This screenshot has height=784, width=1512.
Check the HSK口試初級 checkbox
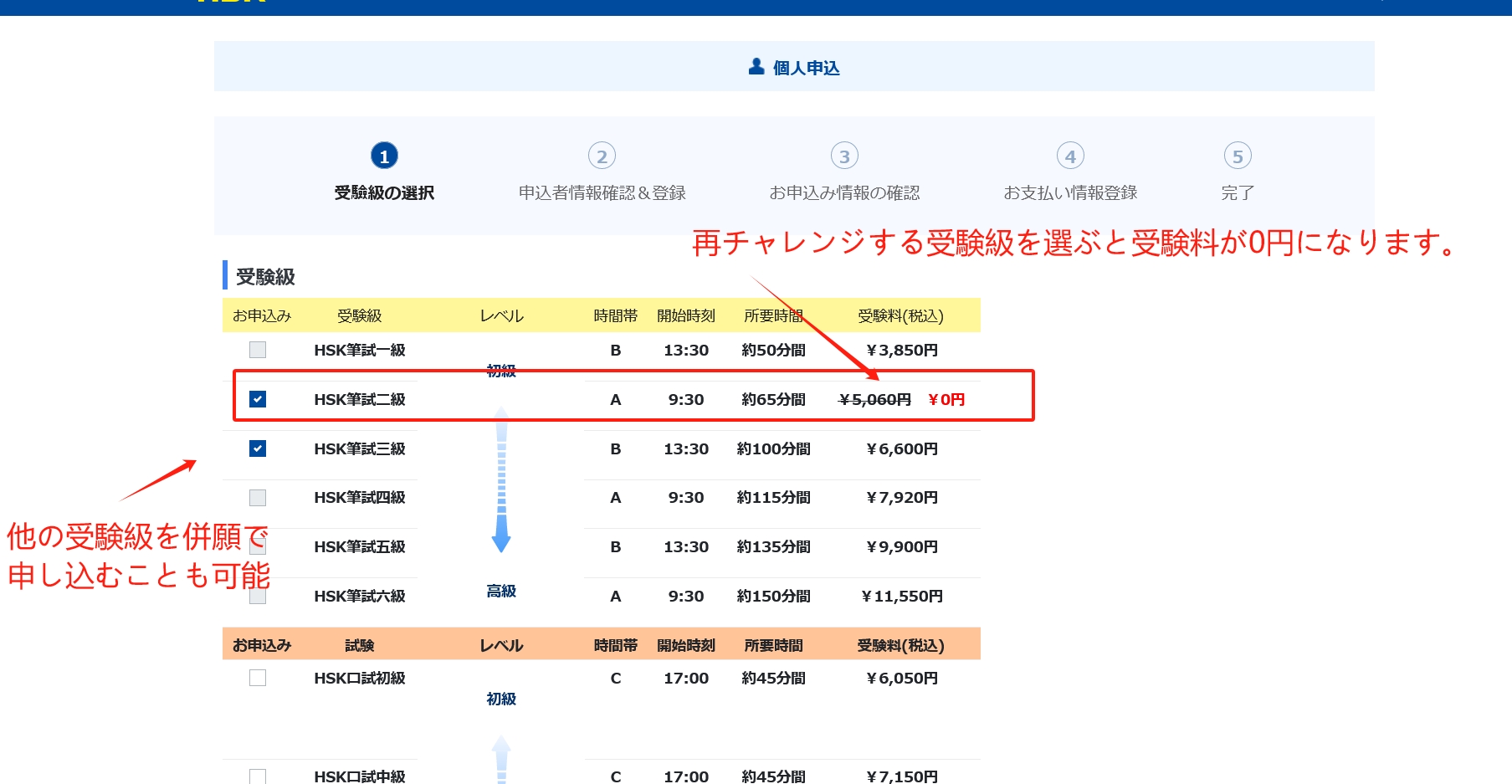(258, 678)
